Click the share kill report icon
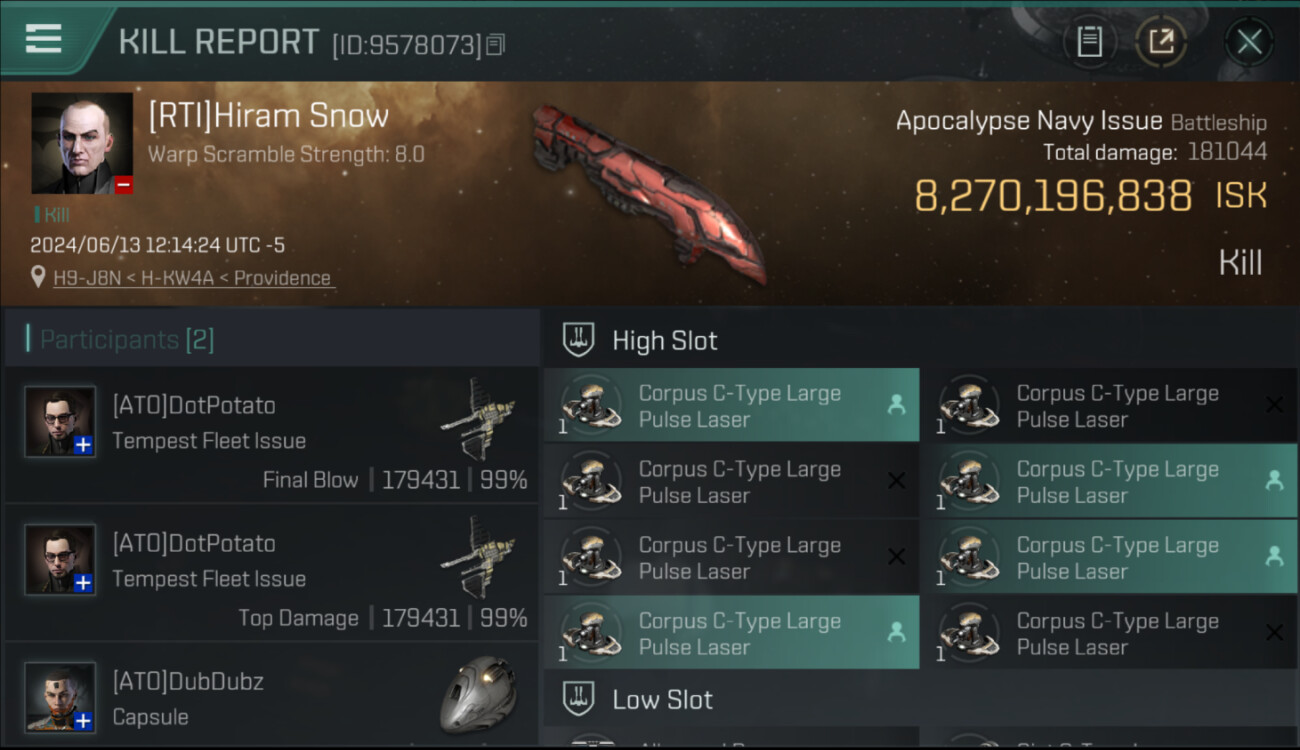This screenshot has height=750, width=1300. click(1161, 42)
